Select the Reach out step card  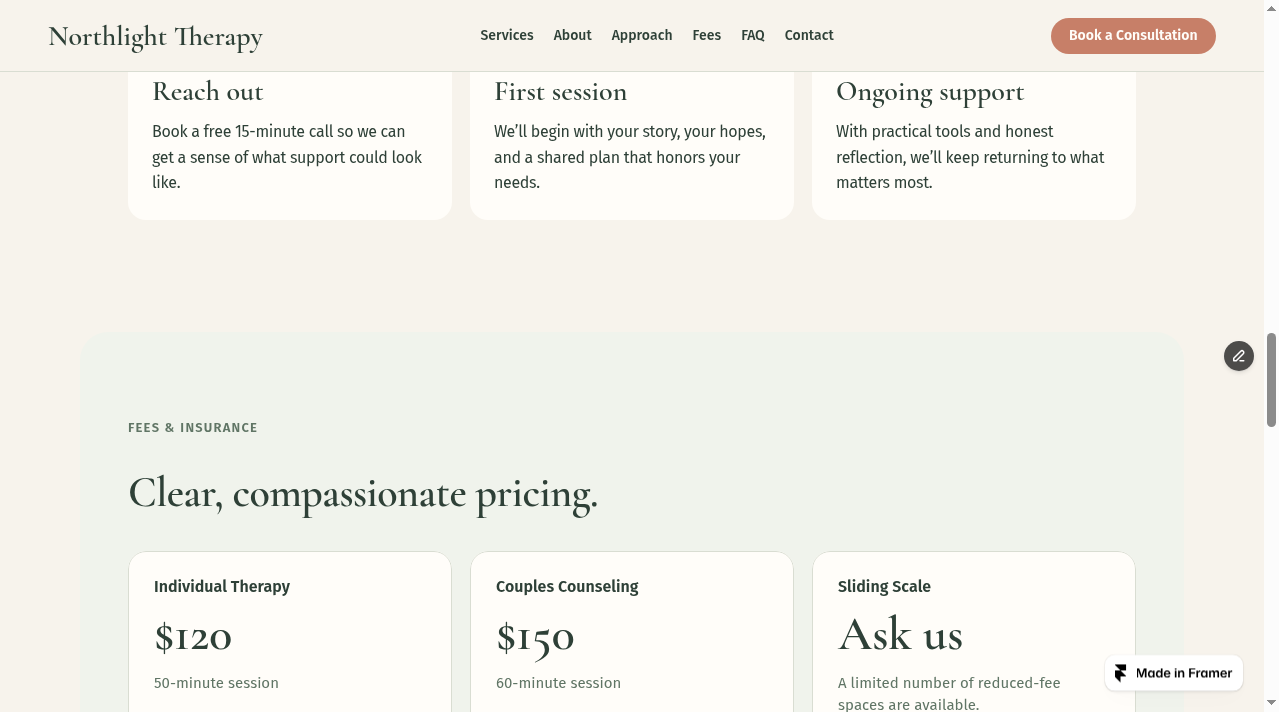(290, 146)
